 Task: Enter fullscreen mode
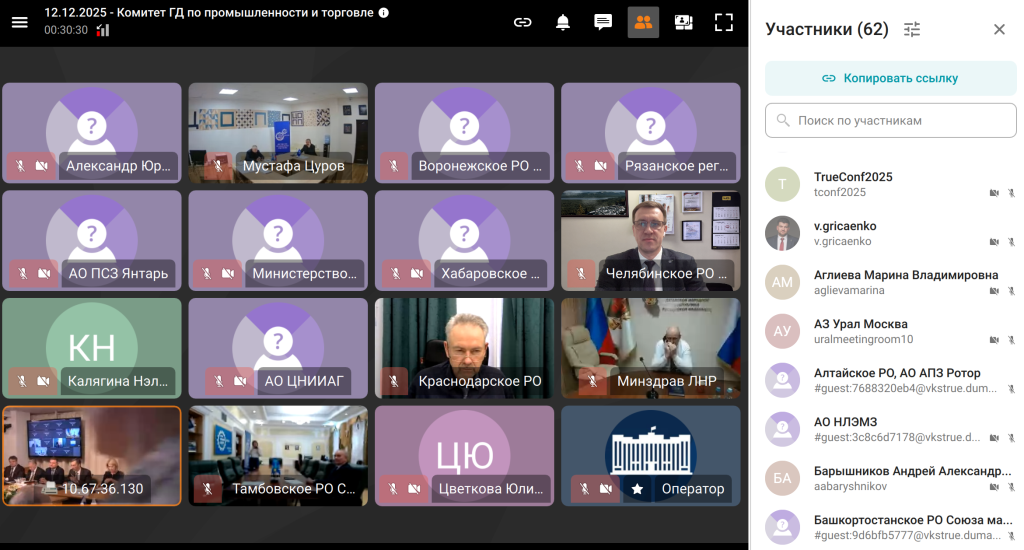coord(724,22)
